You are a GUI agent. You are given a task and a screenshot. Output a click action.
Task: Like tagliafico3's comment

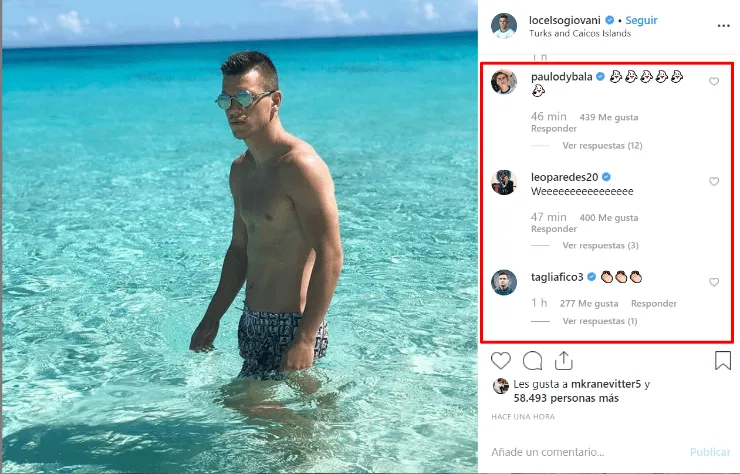tap(714, 282)
